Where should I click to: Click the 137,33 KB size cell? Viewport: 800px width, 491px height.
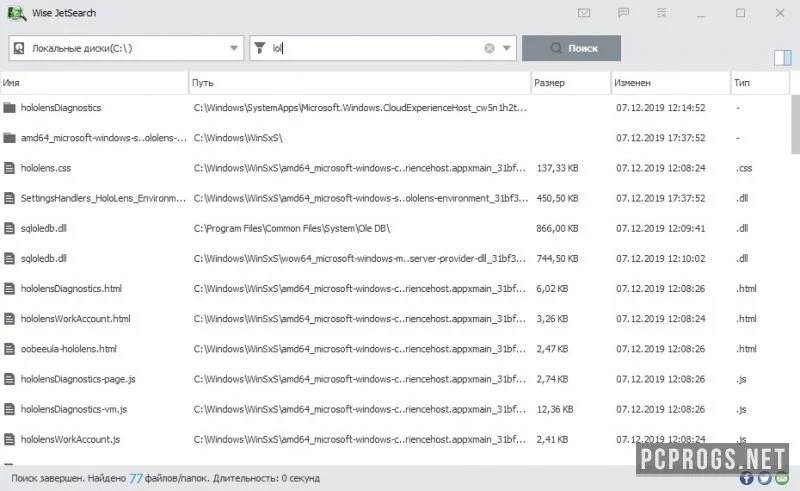coord(557,168)
